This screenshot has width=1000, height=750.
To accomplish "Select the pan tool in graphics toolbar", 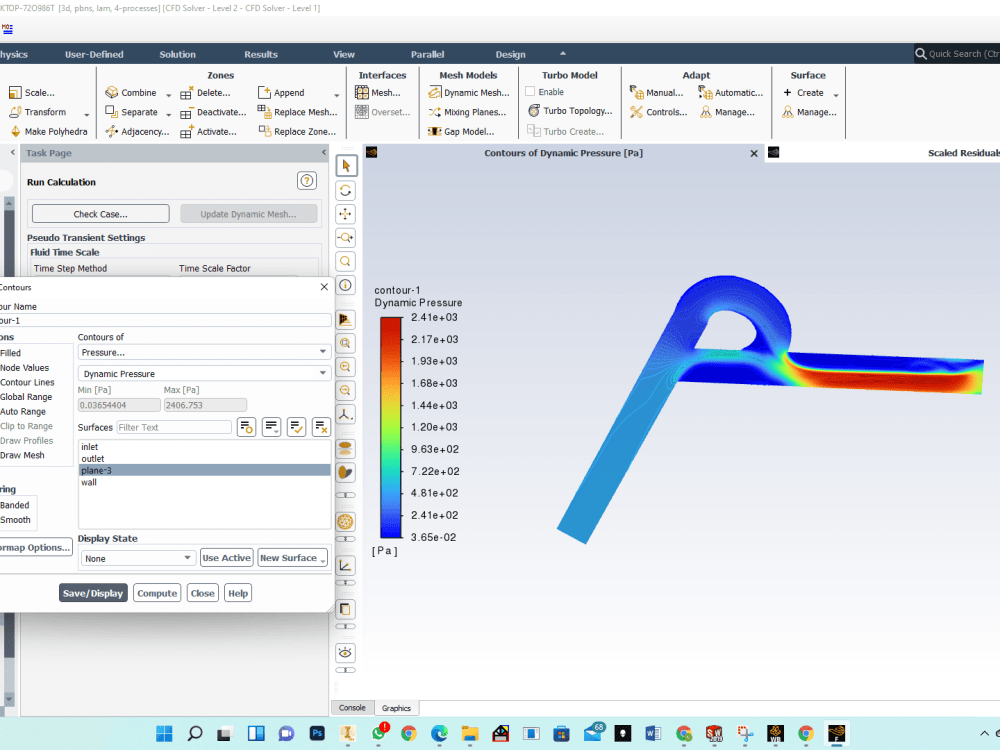I will [345, 213].
